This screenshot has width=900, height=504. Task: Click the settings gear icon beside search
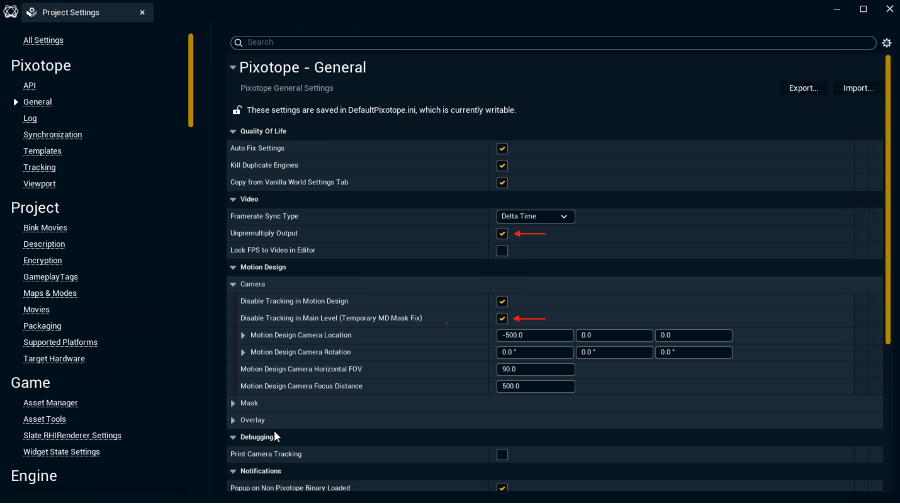click(886, 43)
